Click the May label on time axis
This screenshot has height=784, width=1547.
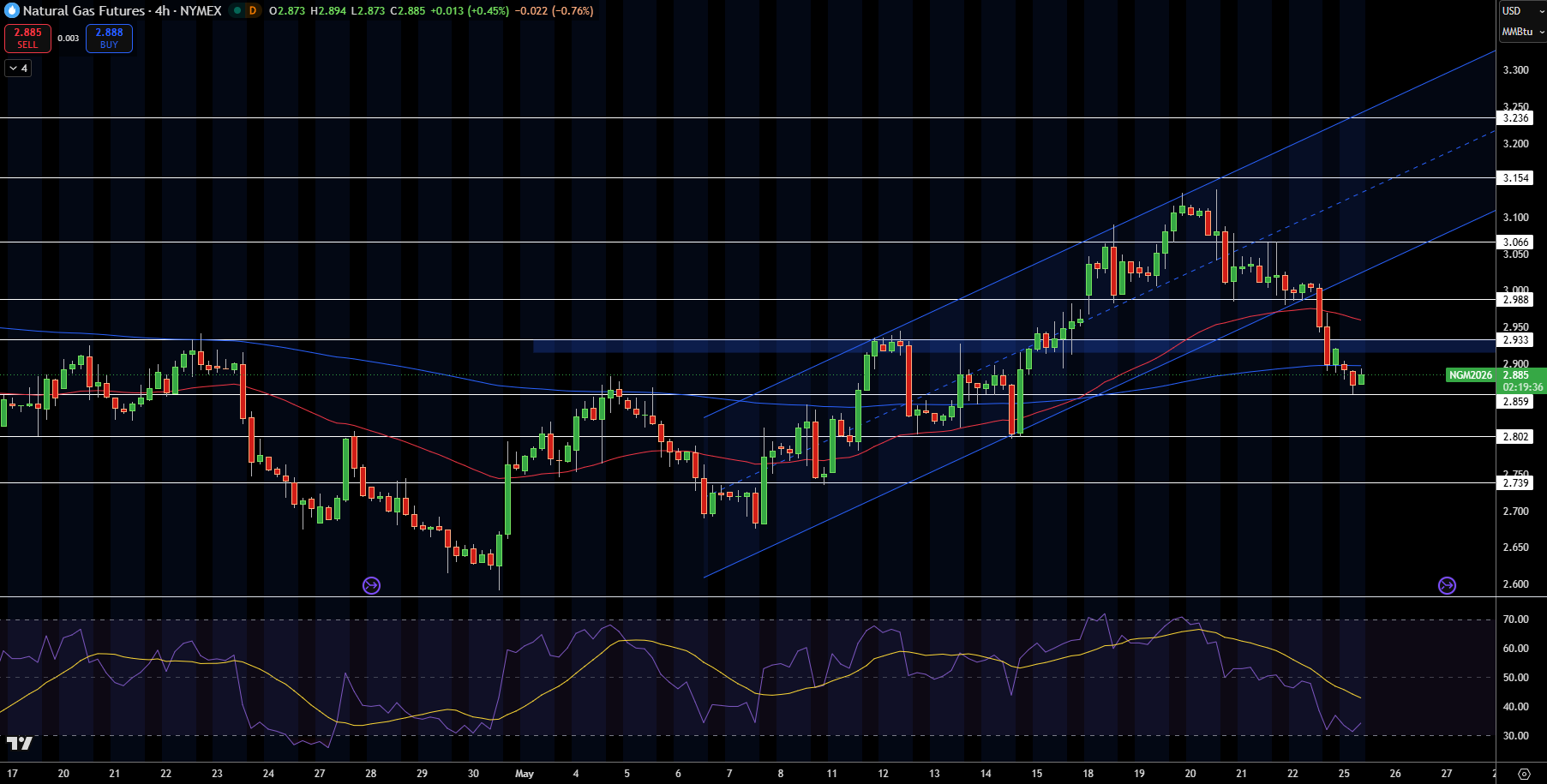pyautogui.click(x=525, y=773)
